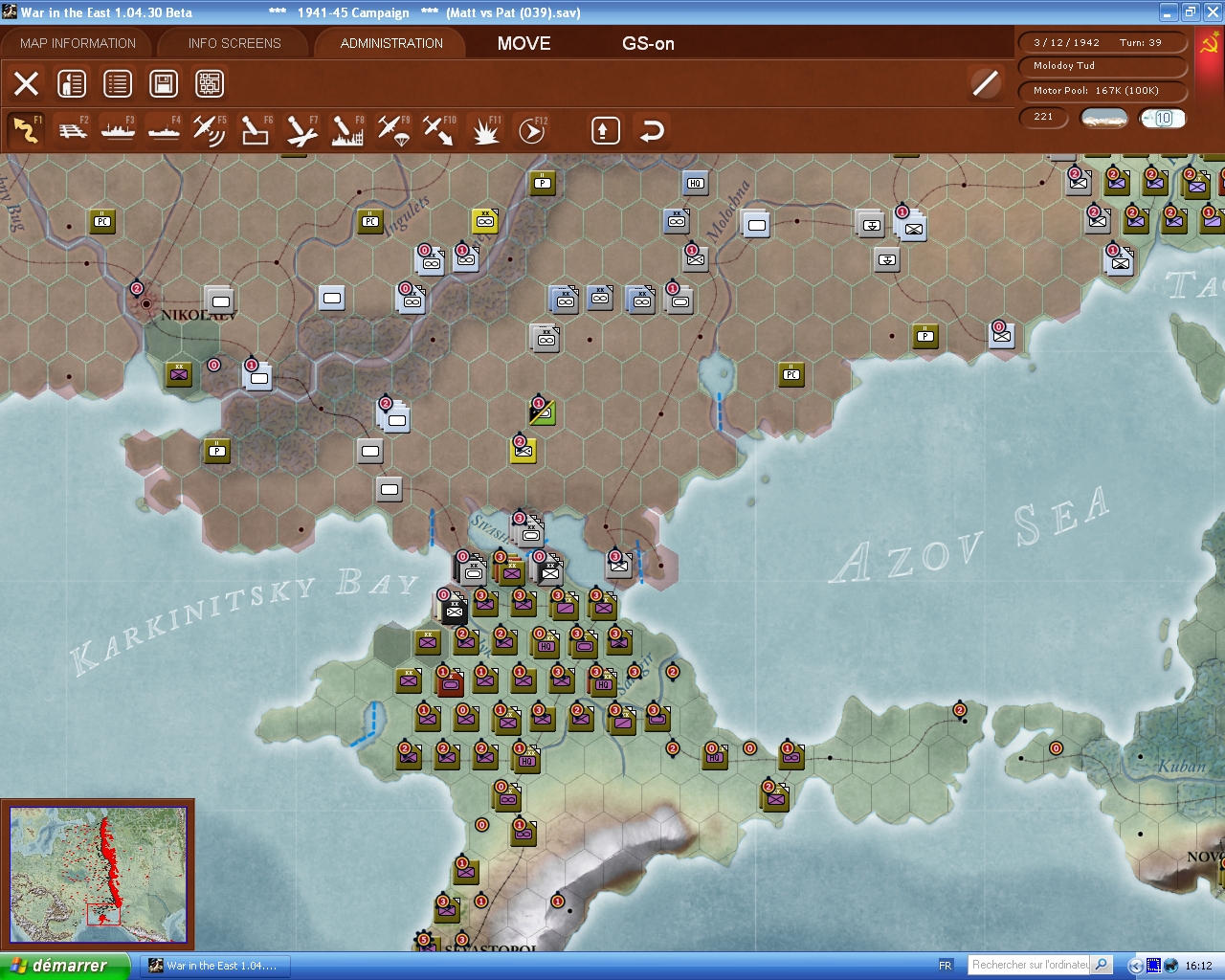Select the F10 Air Transfer mode icon

click(x=439, y=130)
